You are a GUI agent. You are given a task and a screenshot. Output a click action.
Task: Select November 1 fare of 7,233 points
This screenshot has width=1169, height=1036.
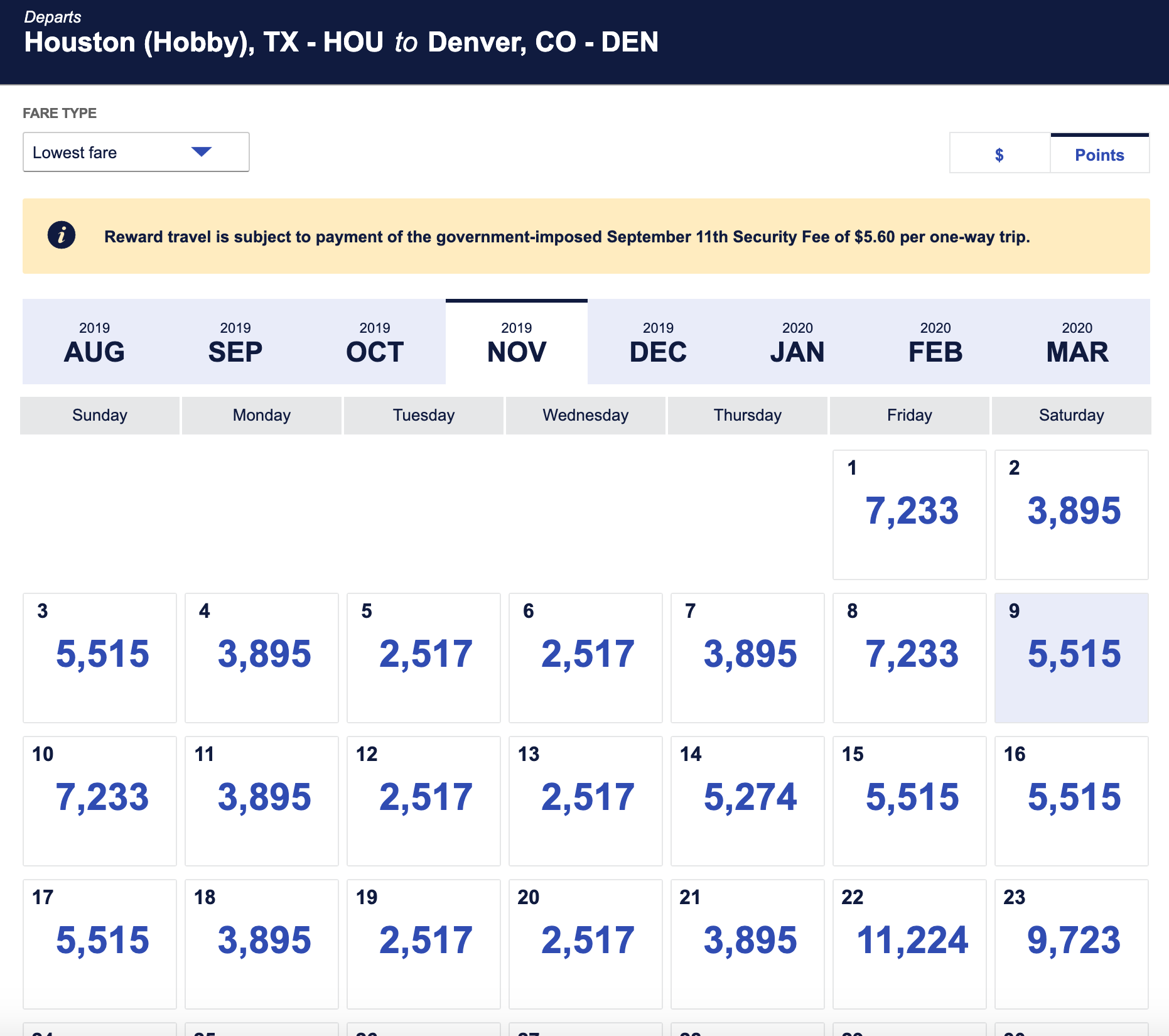(910, 514)
